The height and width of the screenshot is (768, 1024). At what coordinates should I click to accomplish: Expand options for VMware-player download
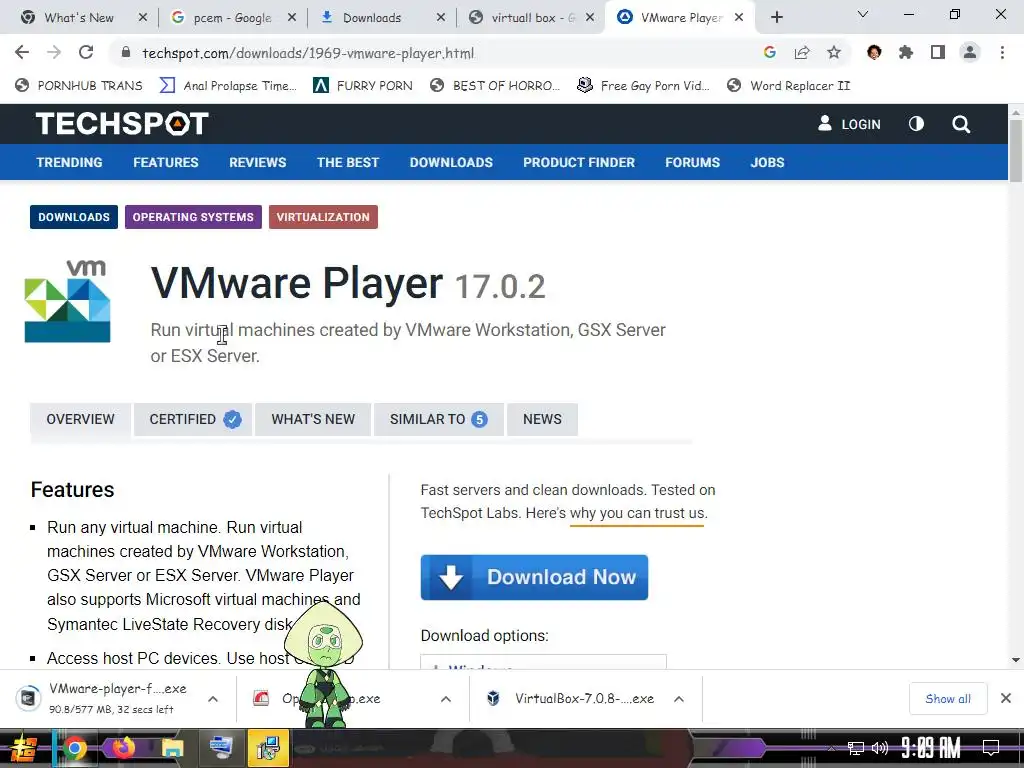click(213, 699)
